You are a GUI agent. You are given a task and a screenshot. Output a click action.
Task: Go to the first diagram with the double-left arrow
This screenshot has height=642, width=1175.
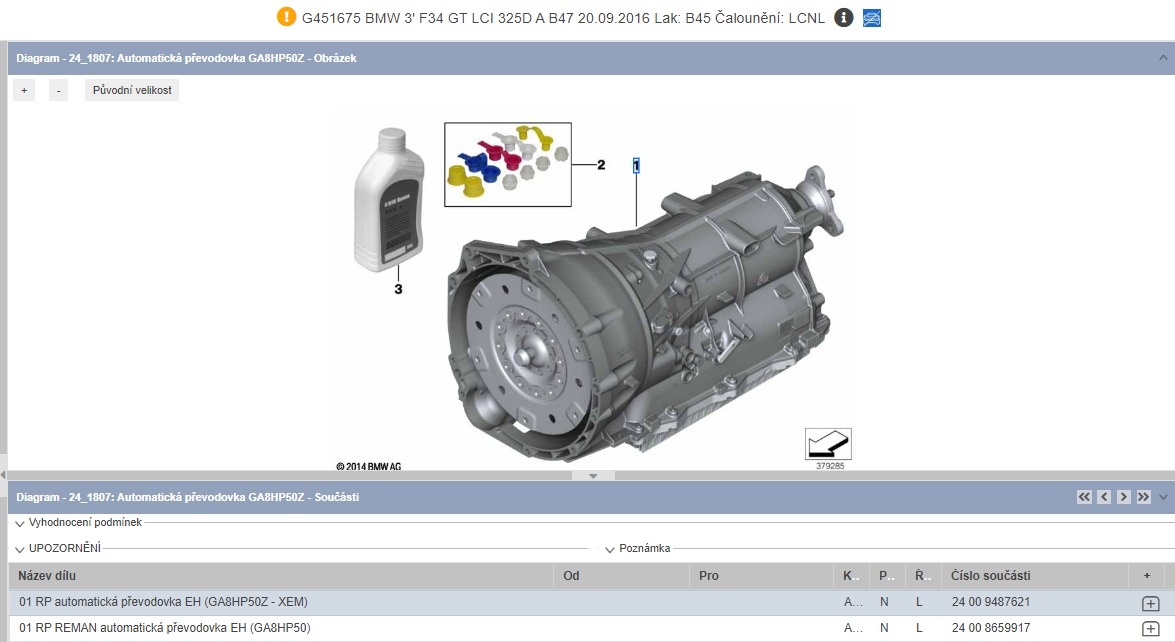click(1084, 497)
